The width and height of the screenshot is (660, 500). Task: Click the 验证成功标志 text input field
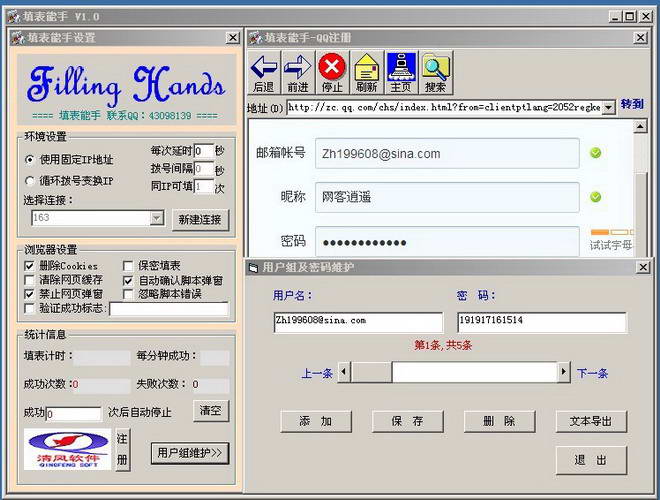pos(169,309)
